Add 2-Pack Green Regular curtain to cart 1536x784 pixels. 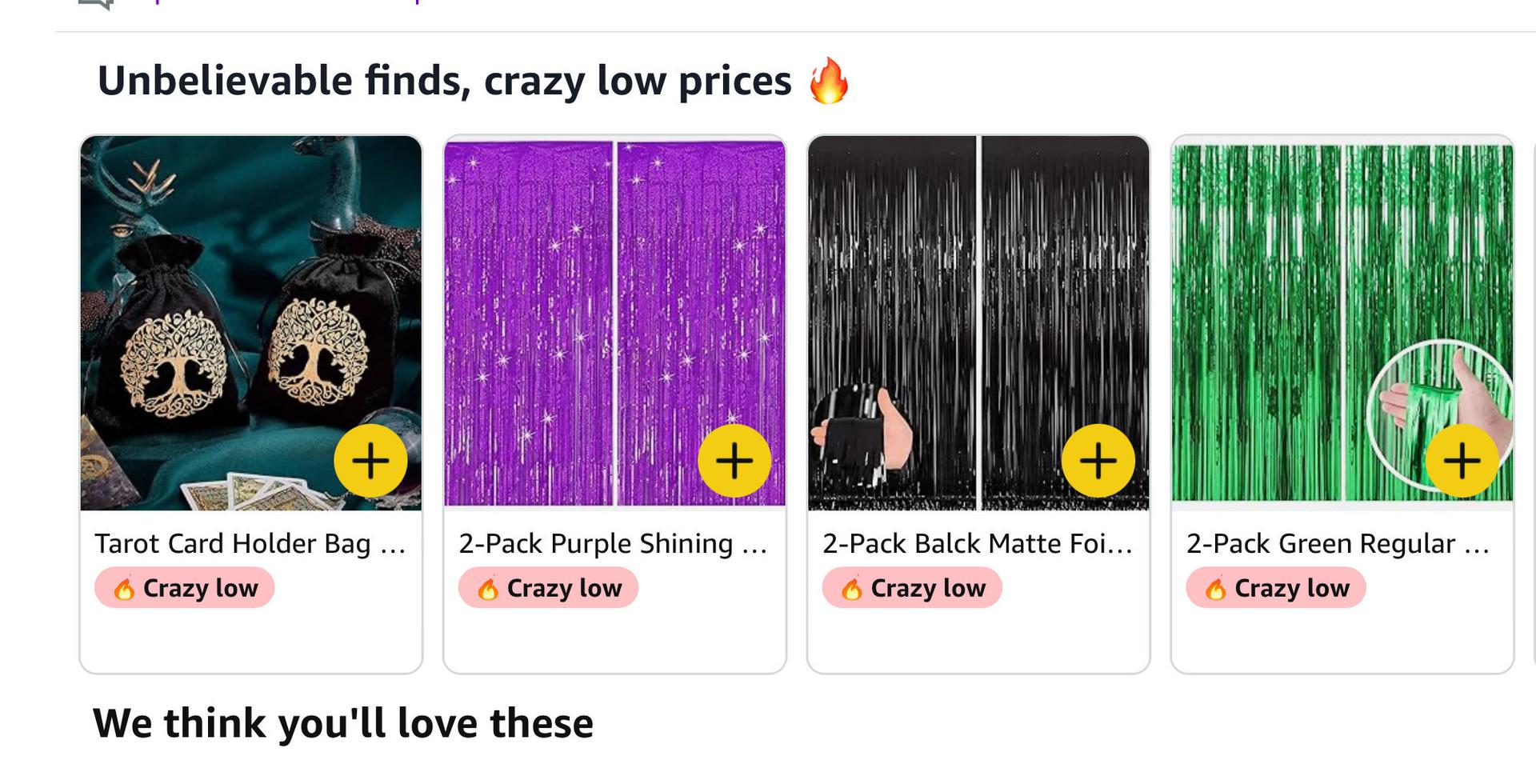pos(1462,461)
